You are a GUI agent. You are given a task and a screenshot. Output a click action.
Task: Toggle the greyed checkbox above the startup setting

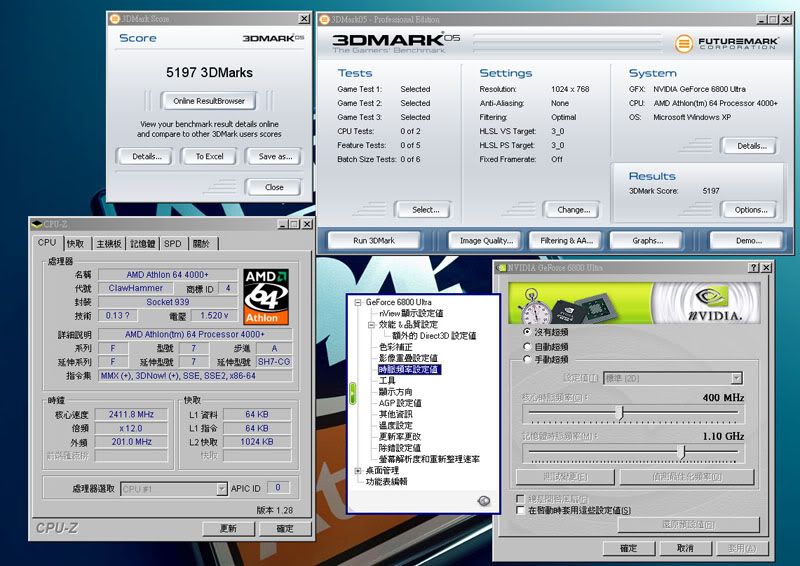(x=520, y=498)
